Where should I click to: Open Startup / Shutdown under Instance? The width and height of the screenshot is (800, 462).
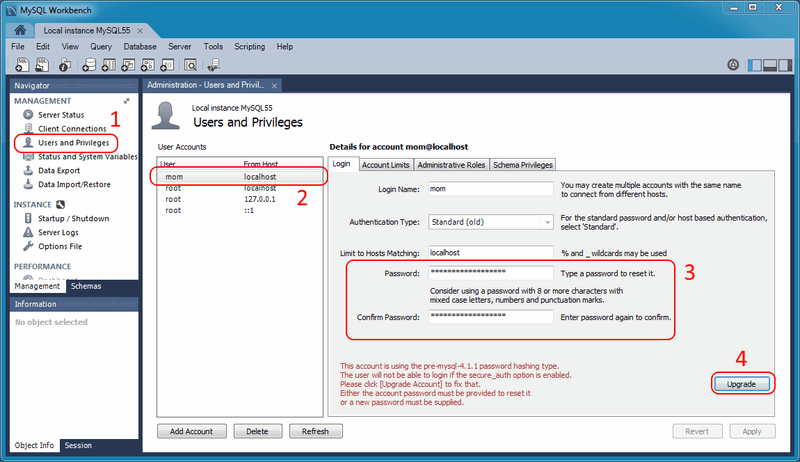click(x=73, y=218)
